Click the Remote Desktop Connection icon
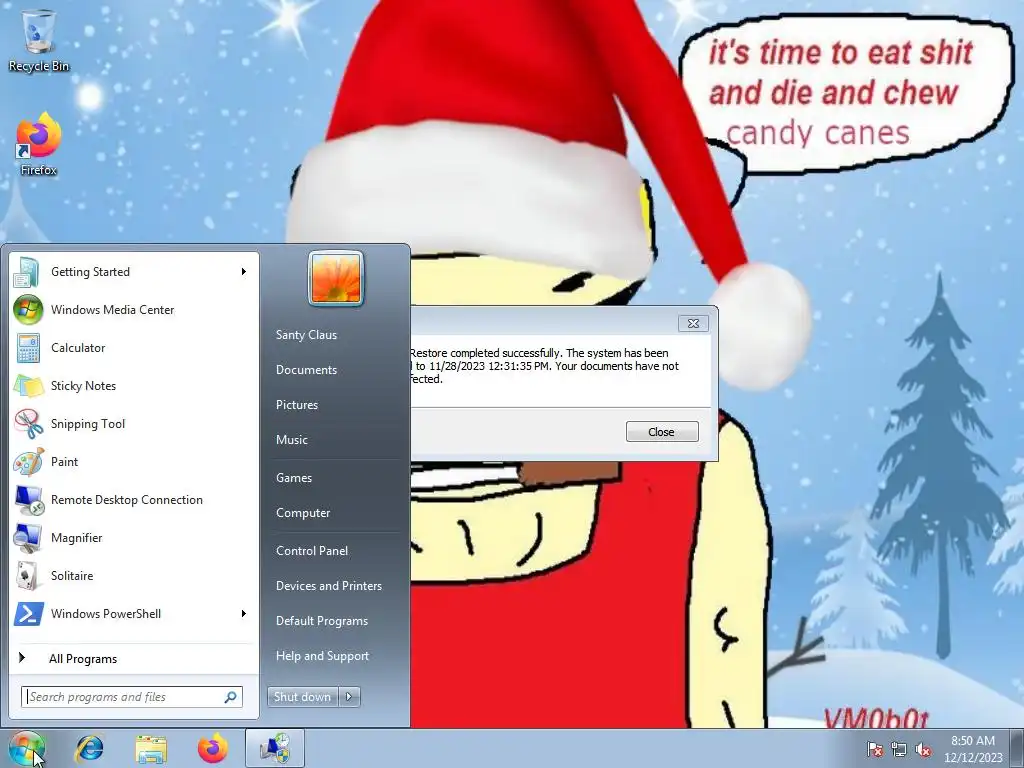The height and width of the screenshot is (768, 1024). coord(27,500)
